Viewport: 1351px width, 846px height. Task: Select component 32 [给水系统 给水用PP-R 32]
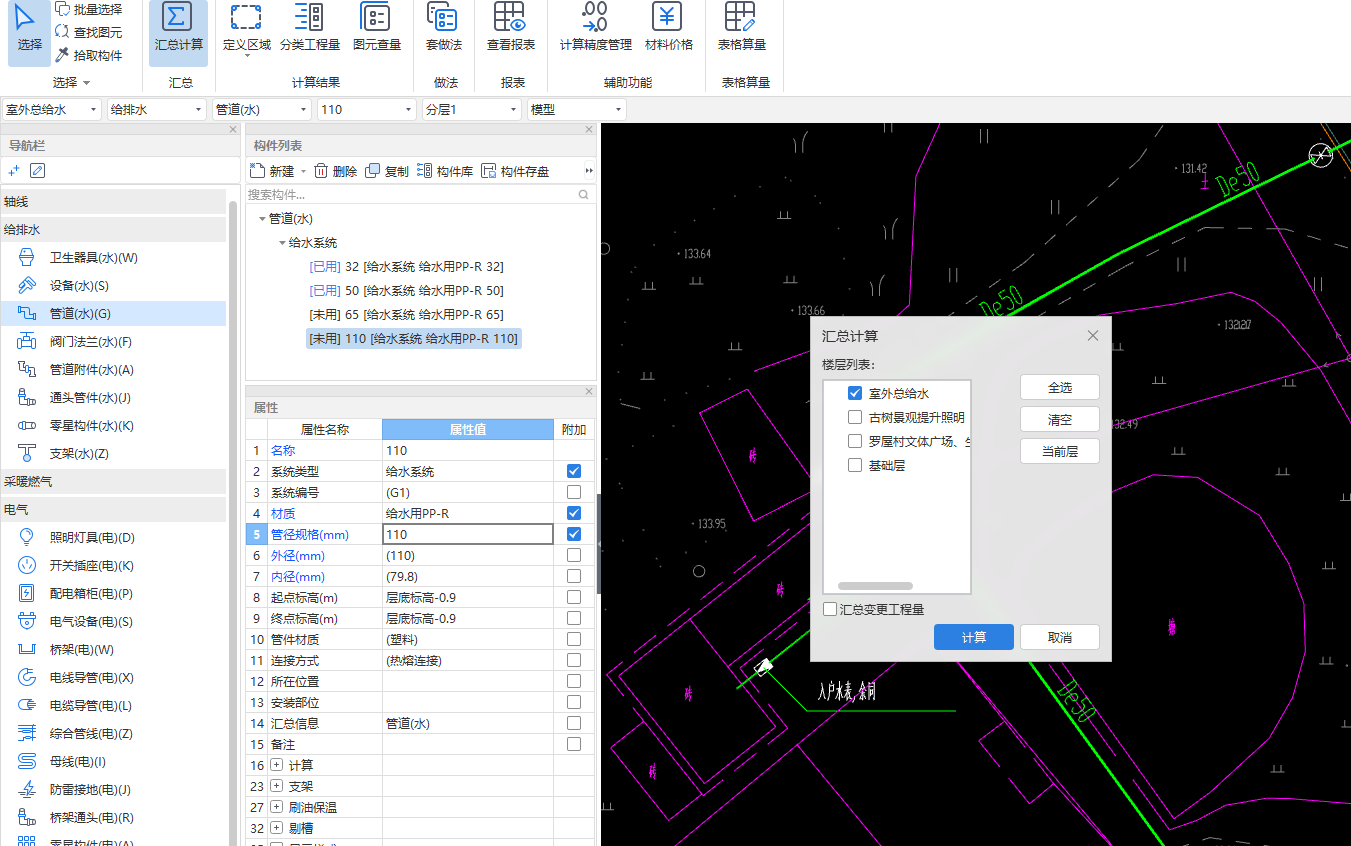coord(407,267)
